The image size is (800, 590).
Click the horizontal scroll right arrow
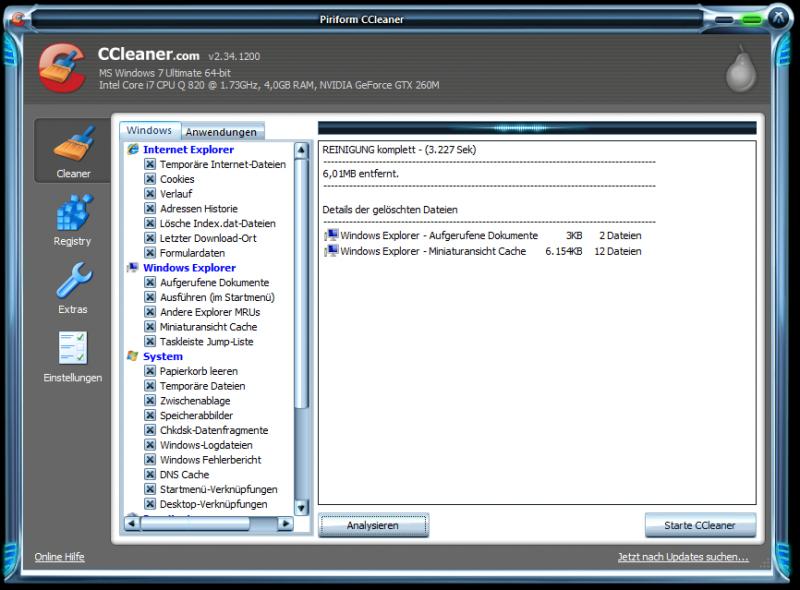(x=286, y=523)
